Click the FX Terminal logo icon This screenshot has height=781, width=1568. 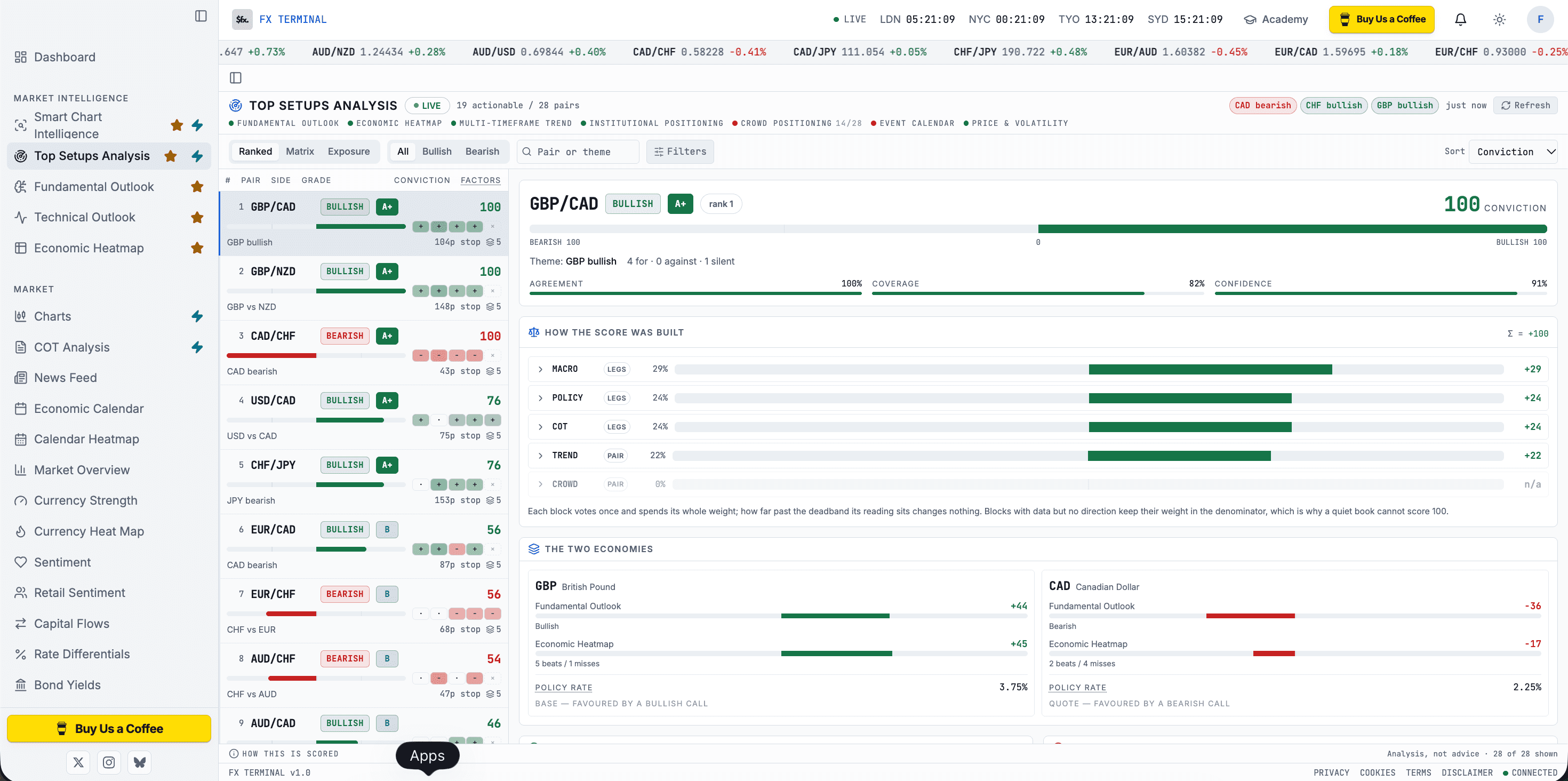[x=242, y=20]
